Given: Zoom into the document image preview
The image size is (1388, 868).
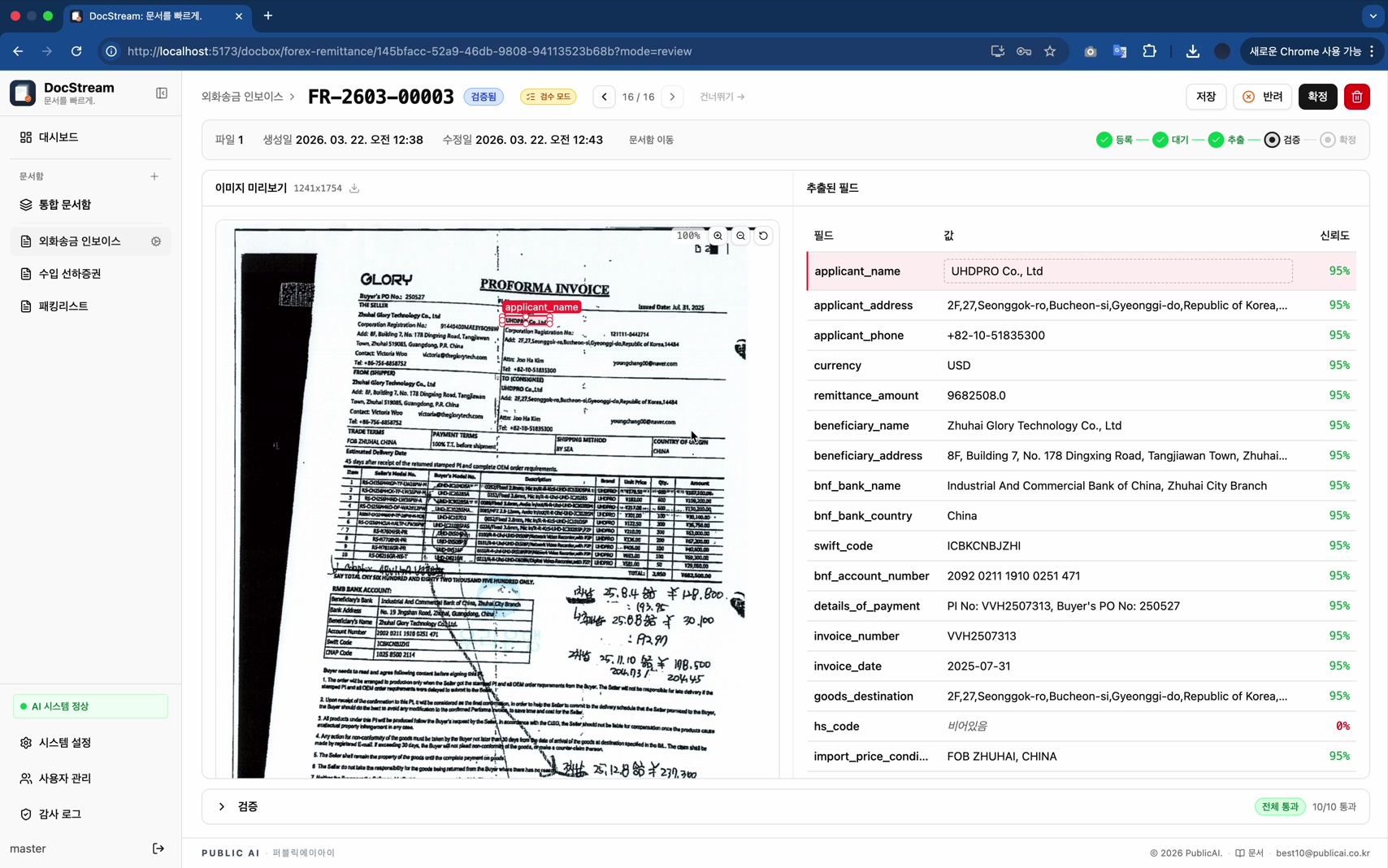Looking at the screenshot, I should click(718, 236).
